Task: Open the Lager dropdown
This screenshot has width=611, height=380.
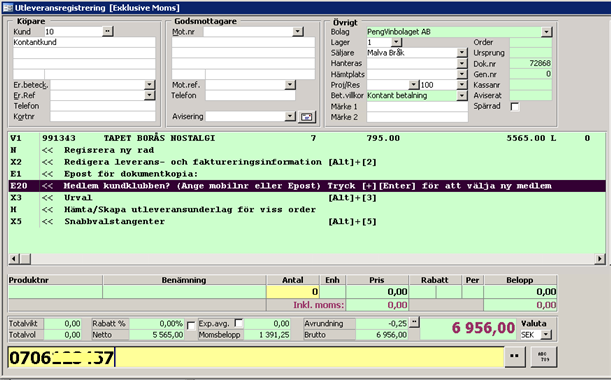Action: 396,42
